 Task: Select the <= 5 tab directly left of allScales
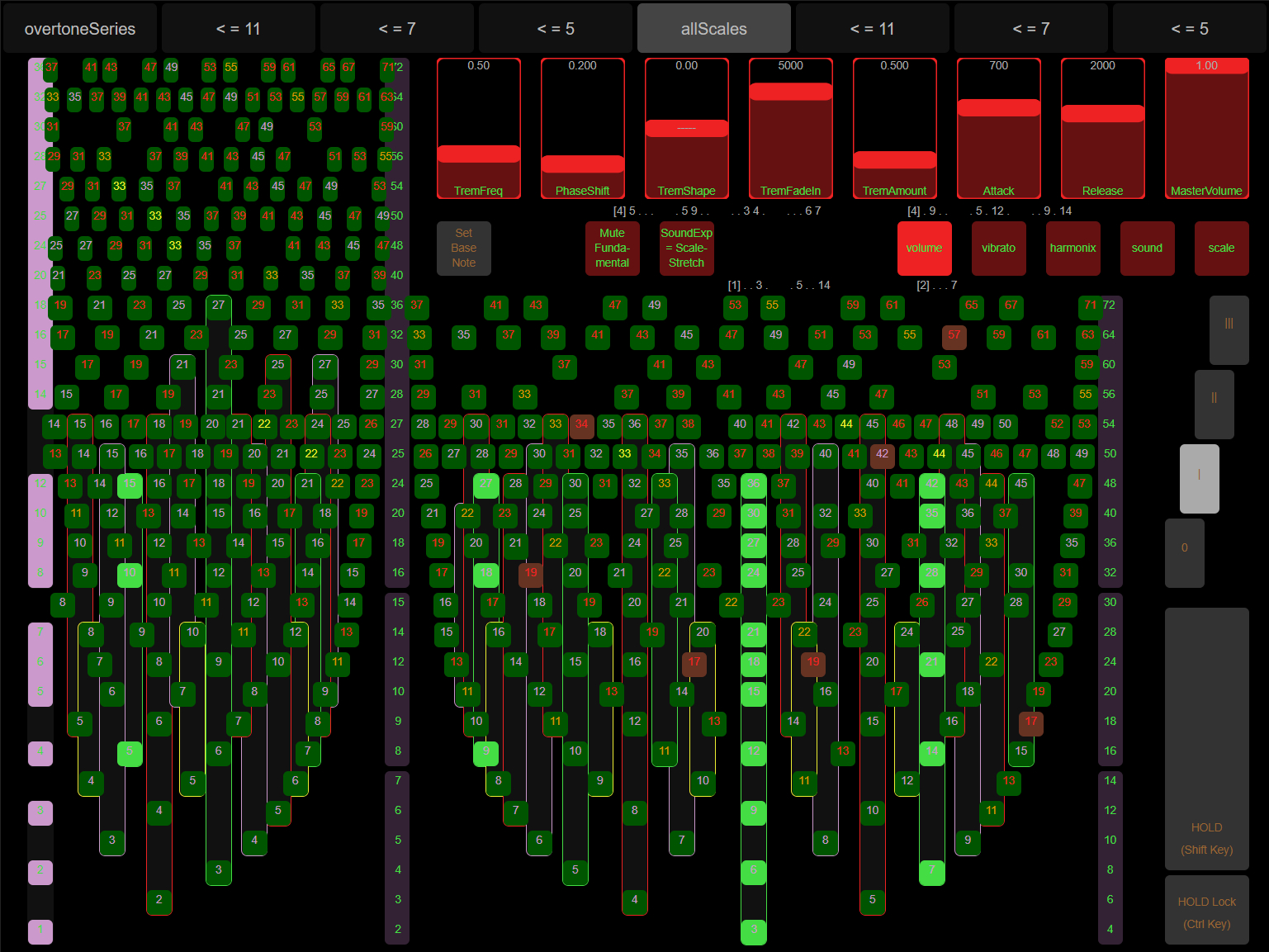[556, 29]
